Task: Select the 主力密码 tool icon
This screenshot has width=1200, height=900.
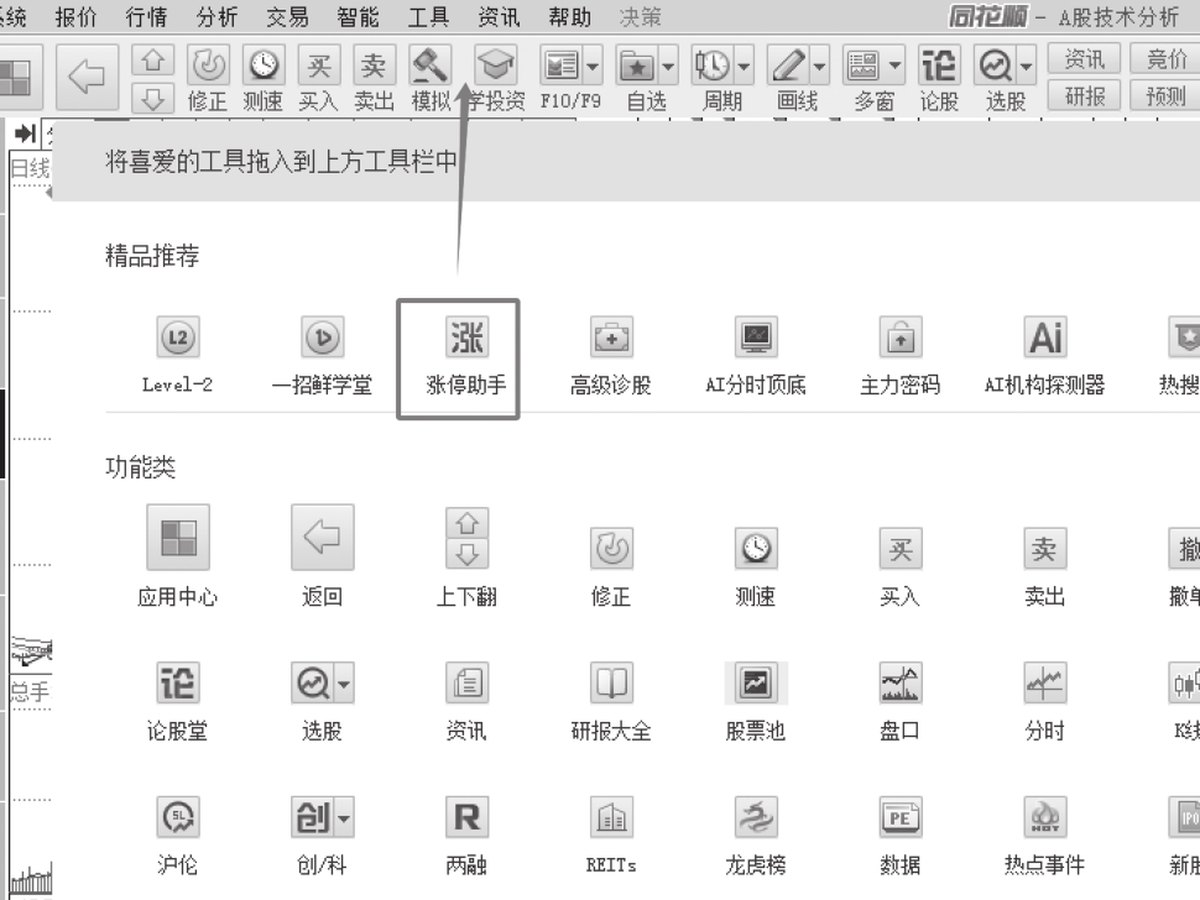Action: tap(900, 339)
